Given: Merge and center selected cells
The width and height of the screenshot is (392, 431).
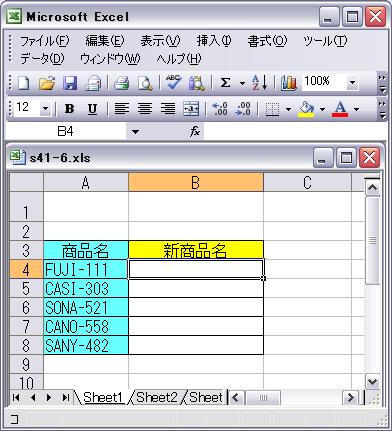Looking at the screenshot, I should pyautogui.click(x=191, y=109).
